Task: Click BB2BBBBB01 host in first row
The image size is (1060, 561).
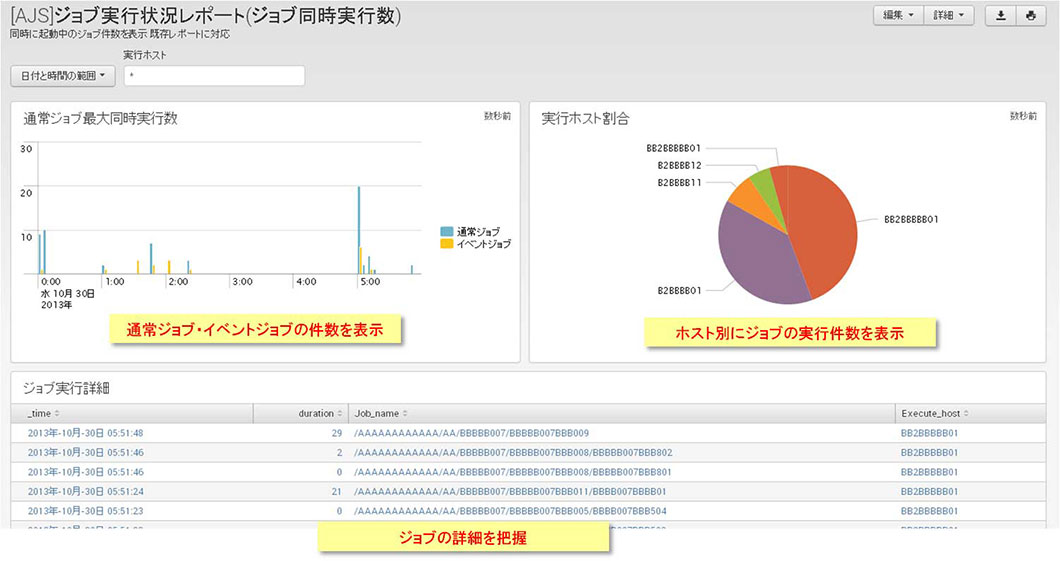Action: (x=929, y=433)
